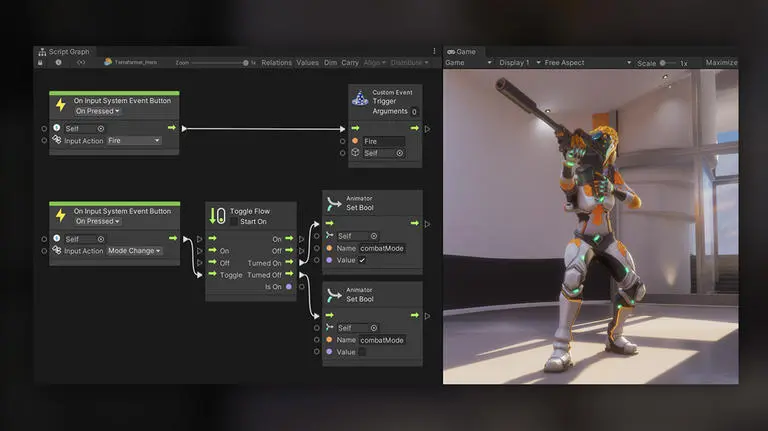Click the combatMode name field in upper Set Bool
768x431 pixels.
(382, 248)
